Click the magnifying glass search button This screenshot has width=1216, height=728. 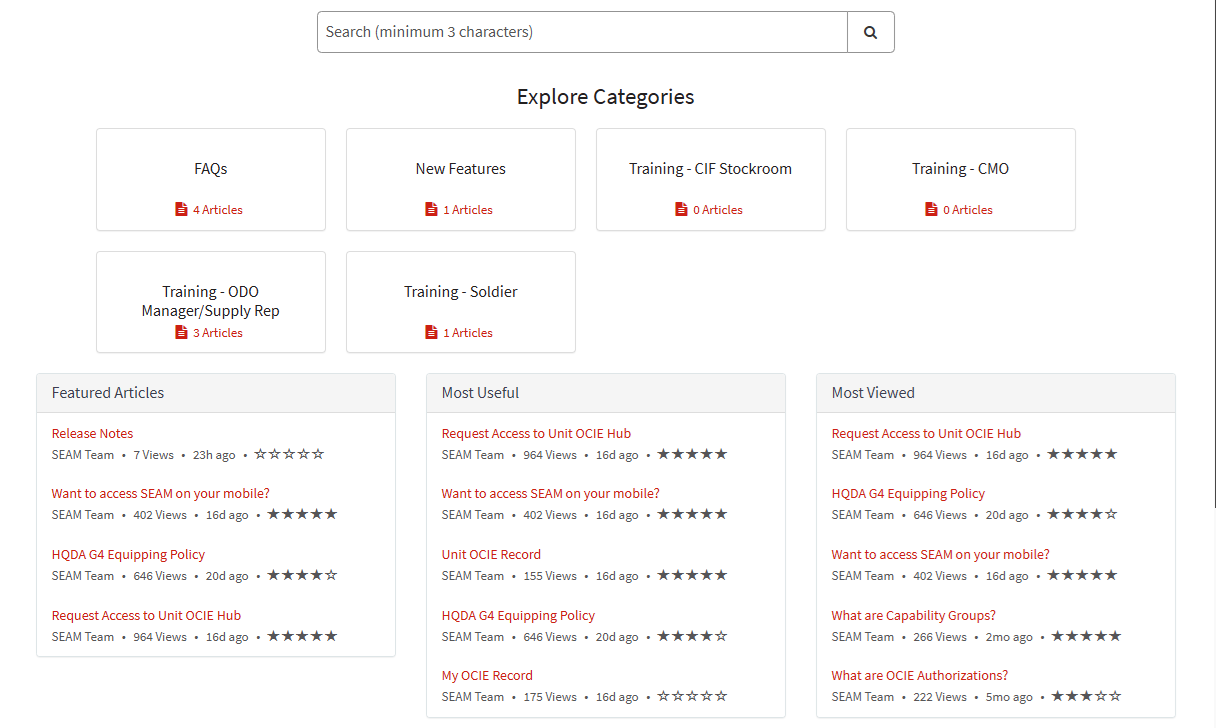click(870, 32)
